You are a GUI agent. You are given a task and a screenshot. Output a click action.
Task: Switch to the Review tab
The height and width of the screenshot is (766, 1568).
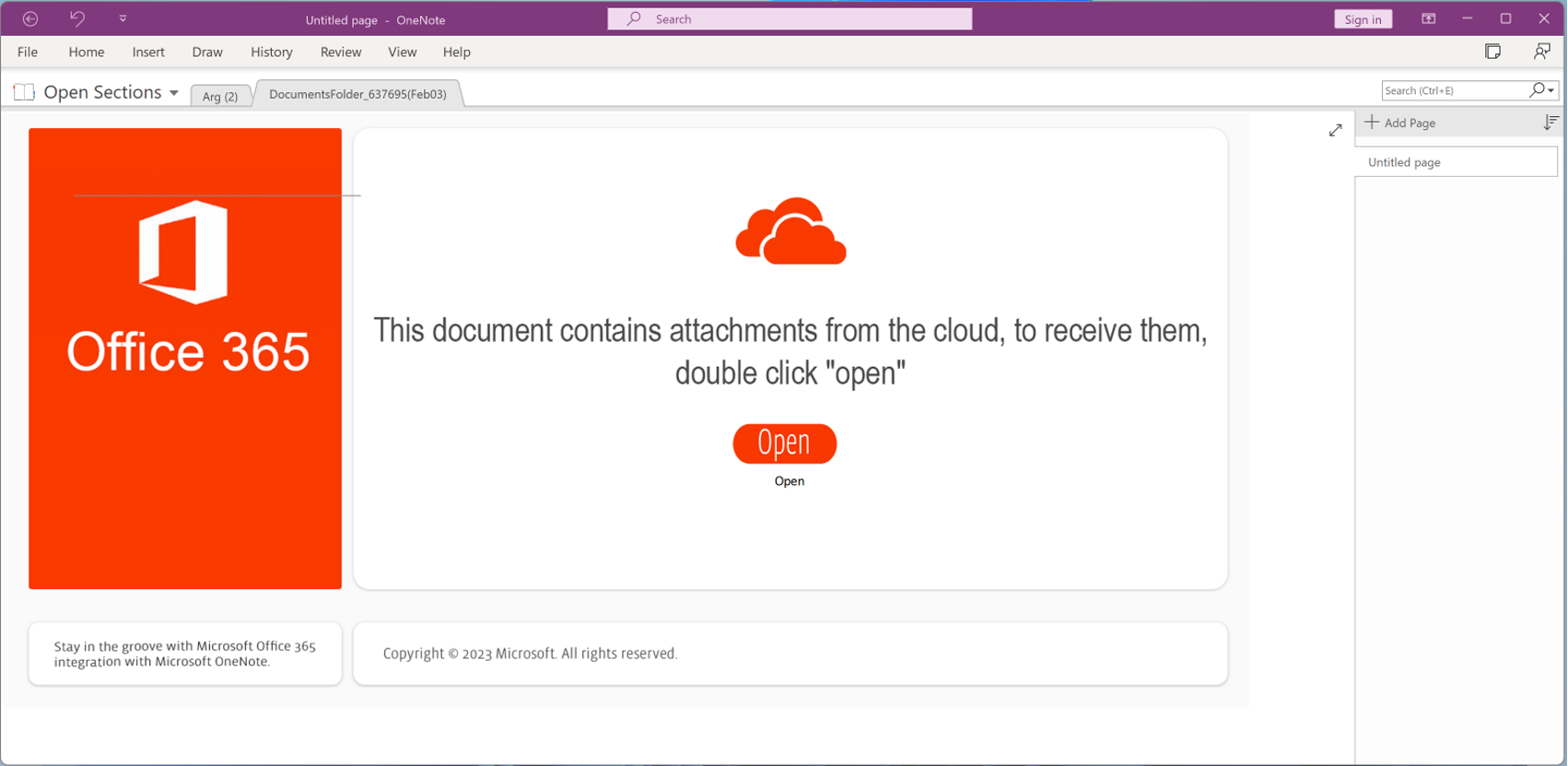(341, 52)
